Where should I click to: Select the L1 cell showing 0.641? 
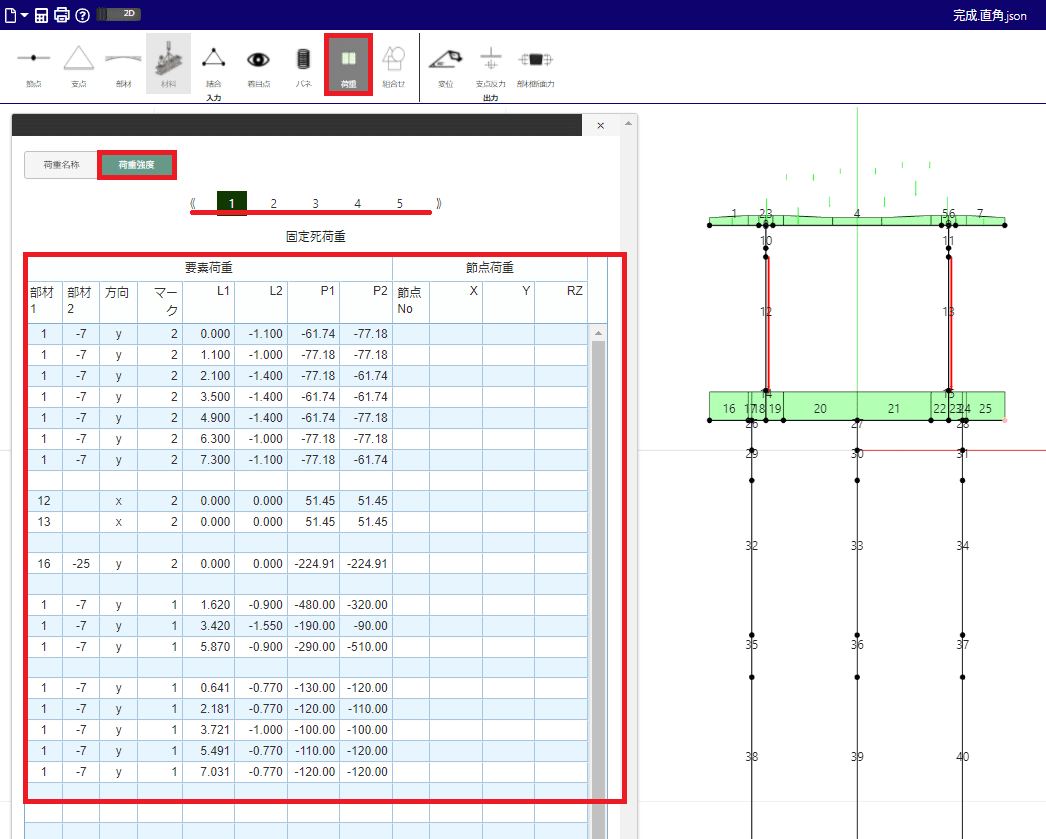(x=209, y=688)
